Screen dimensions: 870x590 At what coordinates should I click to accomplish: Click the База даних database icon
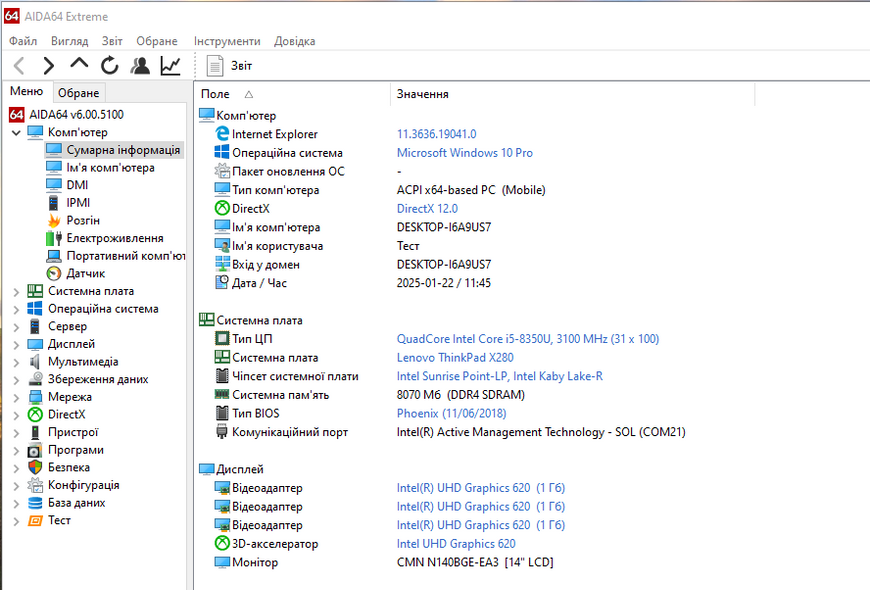click(35, 503)
